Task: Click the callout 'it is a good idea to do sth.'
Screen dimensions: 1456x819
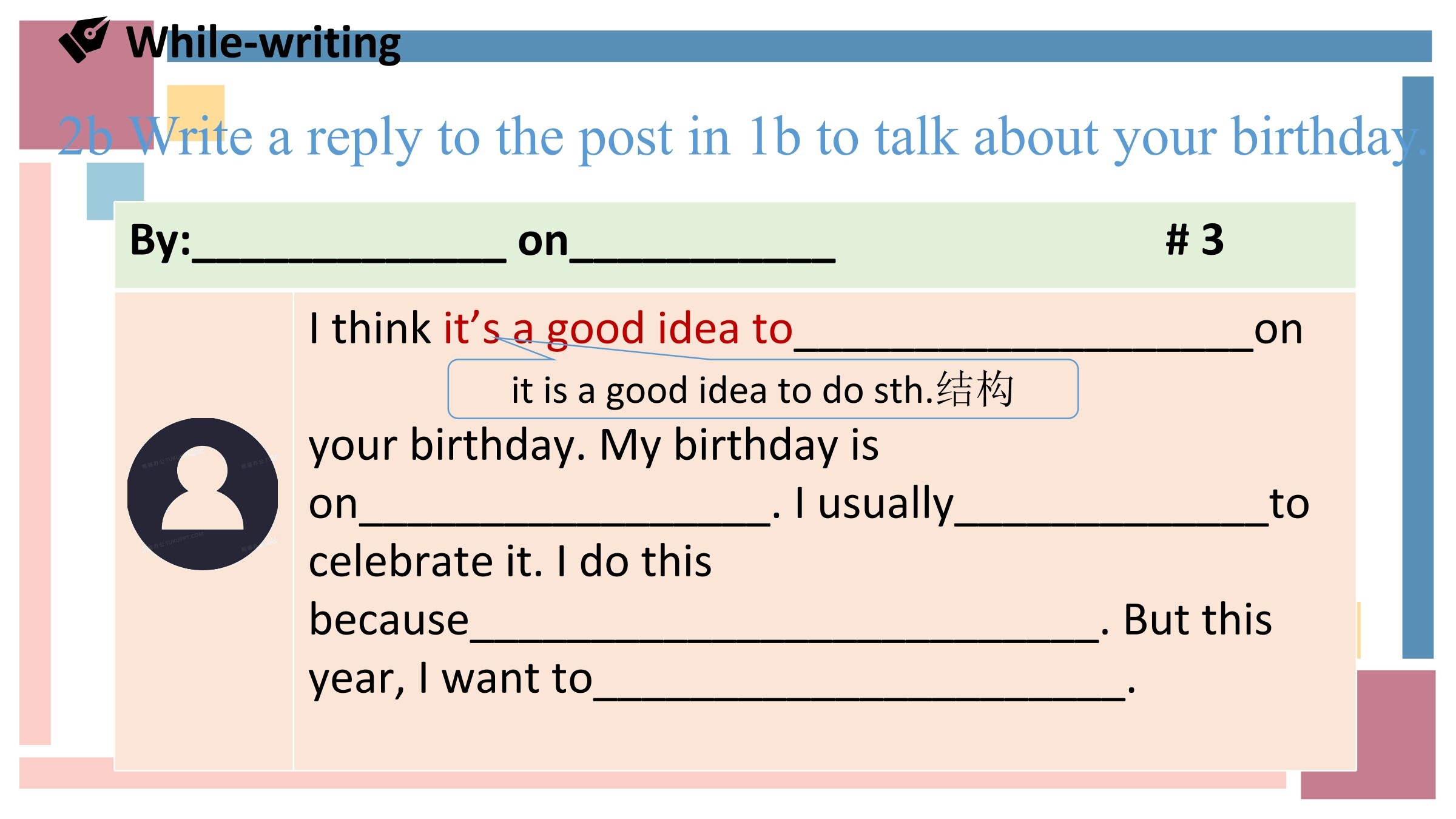Action: point(763,389)
